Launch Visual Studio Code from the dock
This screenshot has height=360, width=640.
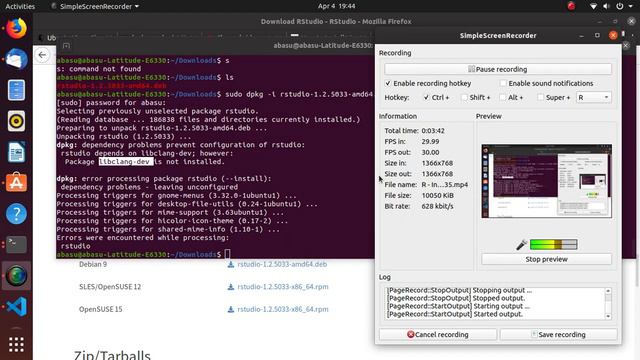(x=16, y=307)
